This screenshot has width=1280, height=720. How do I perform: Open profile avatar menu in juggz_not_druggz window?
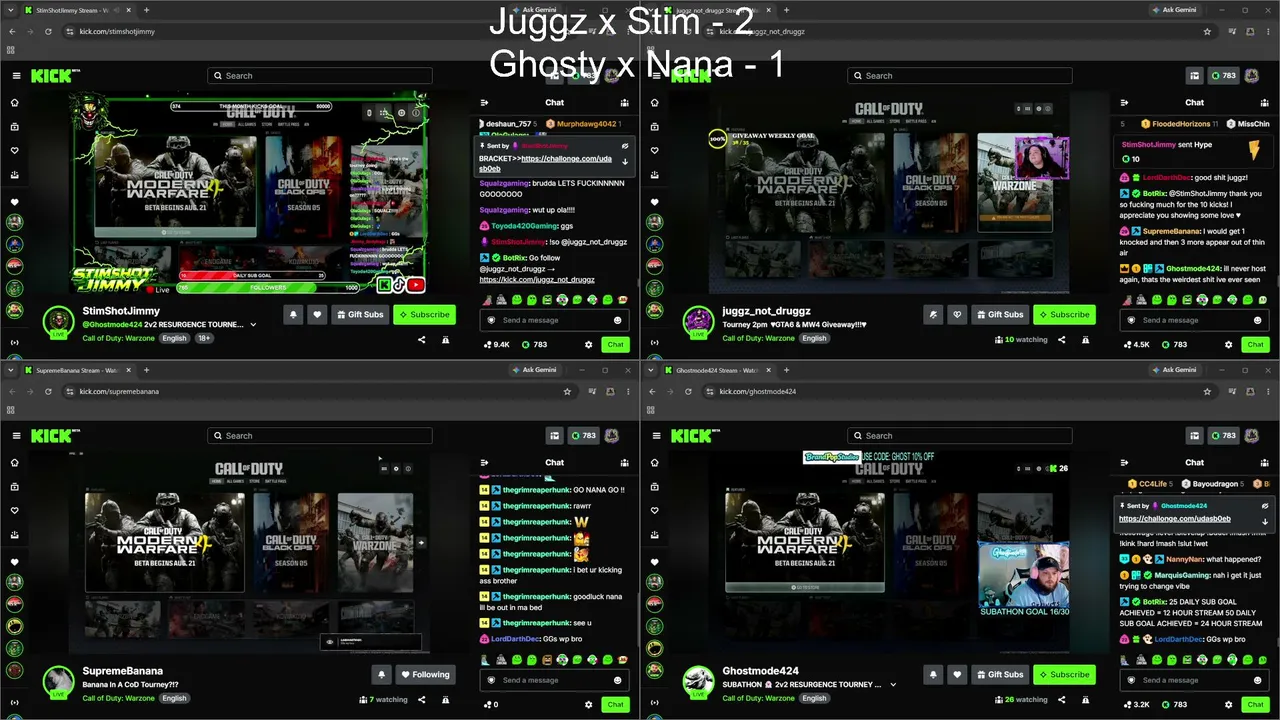1252,76
